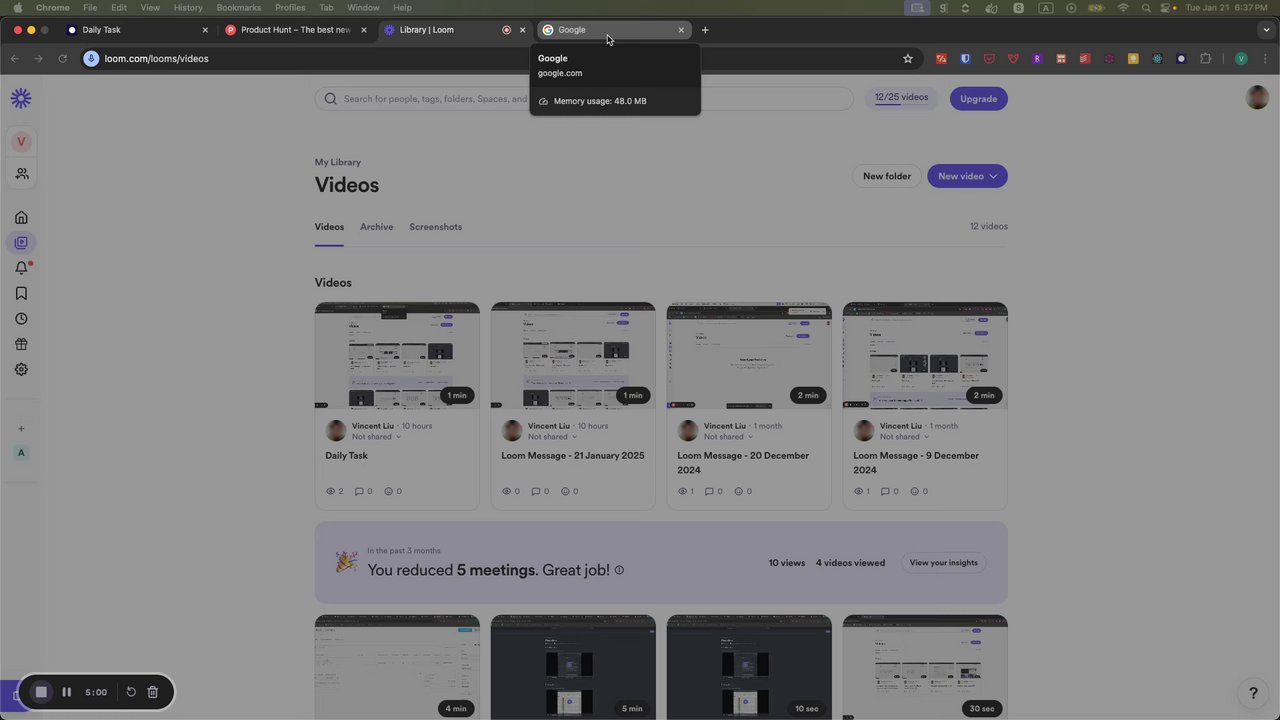The image size is (1280, 720).
Task: Click View your insights button
Action: tap(943, 563)
